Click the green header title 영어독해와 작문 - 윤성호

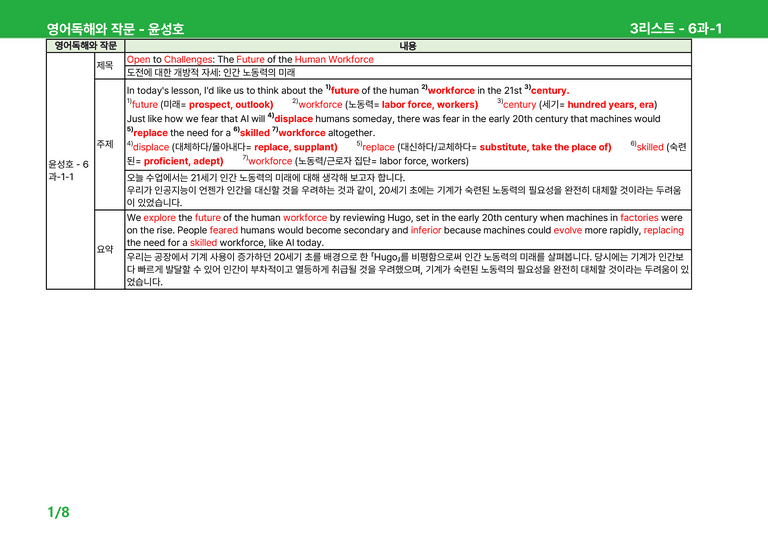coord(115,29)
